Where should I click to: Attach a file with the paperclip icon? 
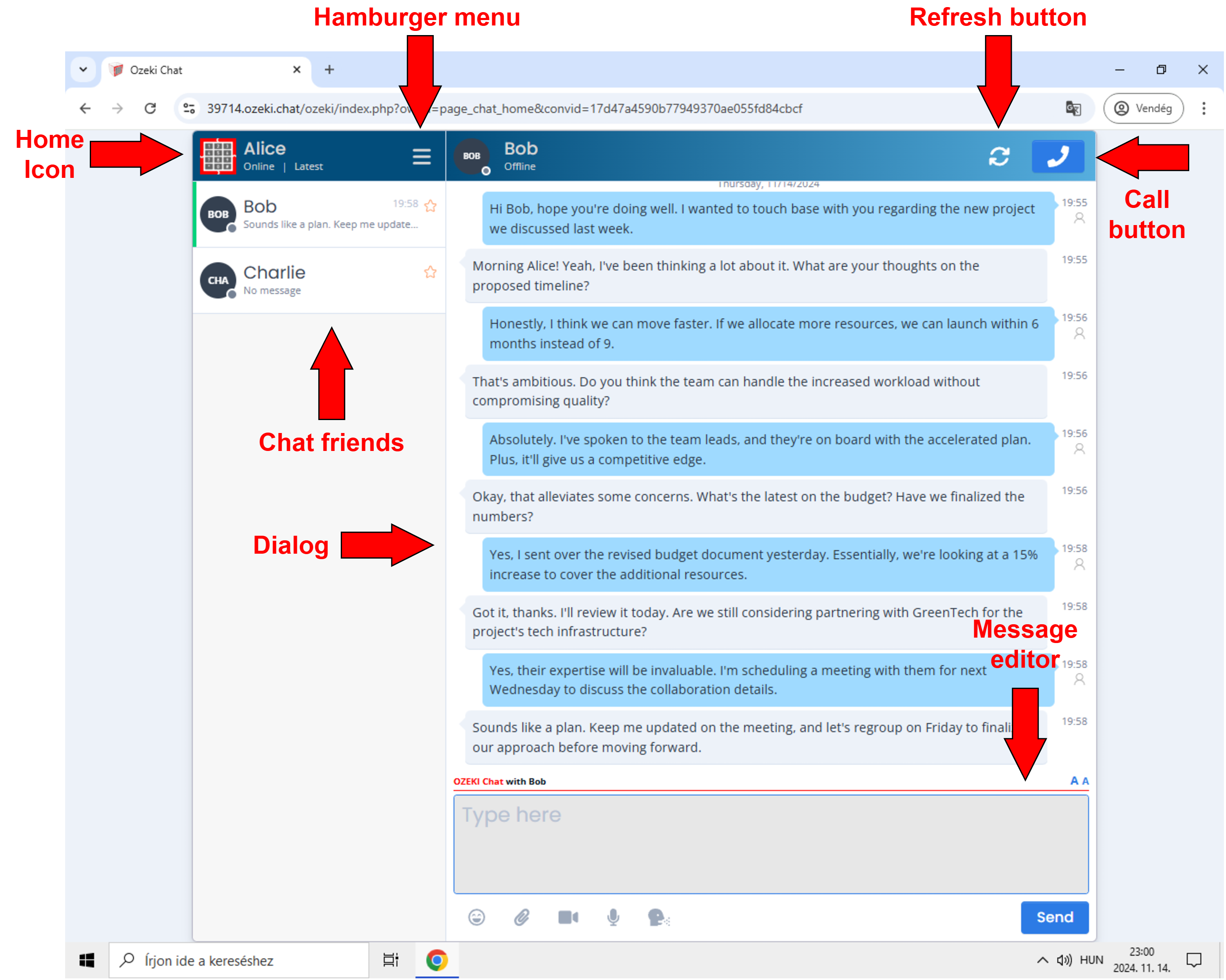click(x=522, y=917)
